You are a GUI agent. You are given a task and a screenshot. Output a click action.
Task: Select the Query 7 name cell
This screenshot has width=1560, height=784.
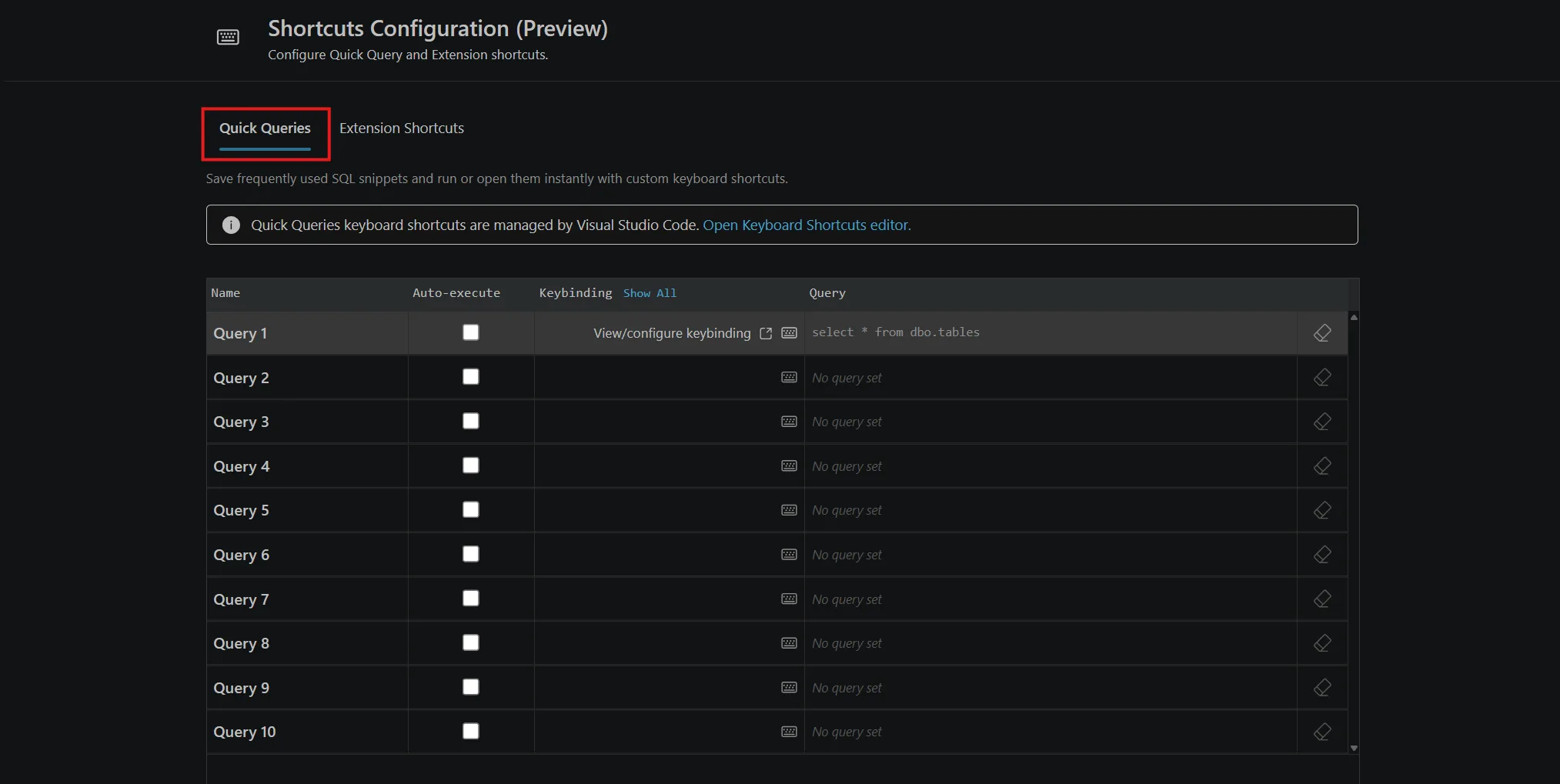[x=307, y=599]
